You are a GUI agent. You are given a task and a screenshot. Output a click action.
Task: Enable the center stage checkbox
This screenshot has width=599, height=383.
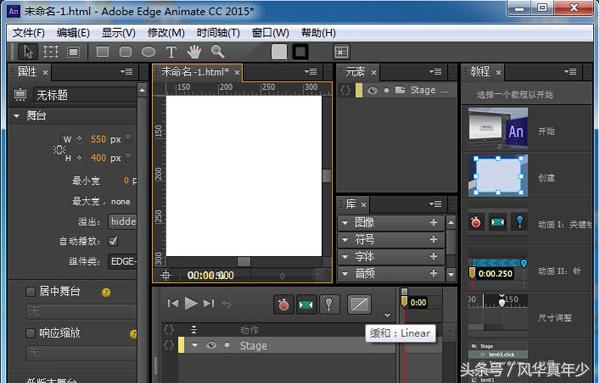[30, 291]
